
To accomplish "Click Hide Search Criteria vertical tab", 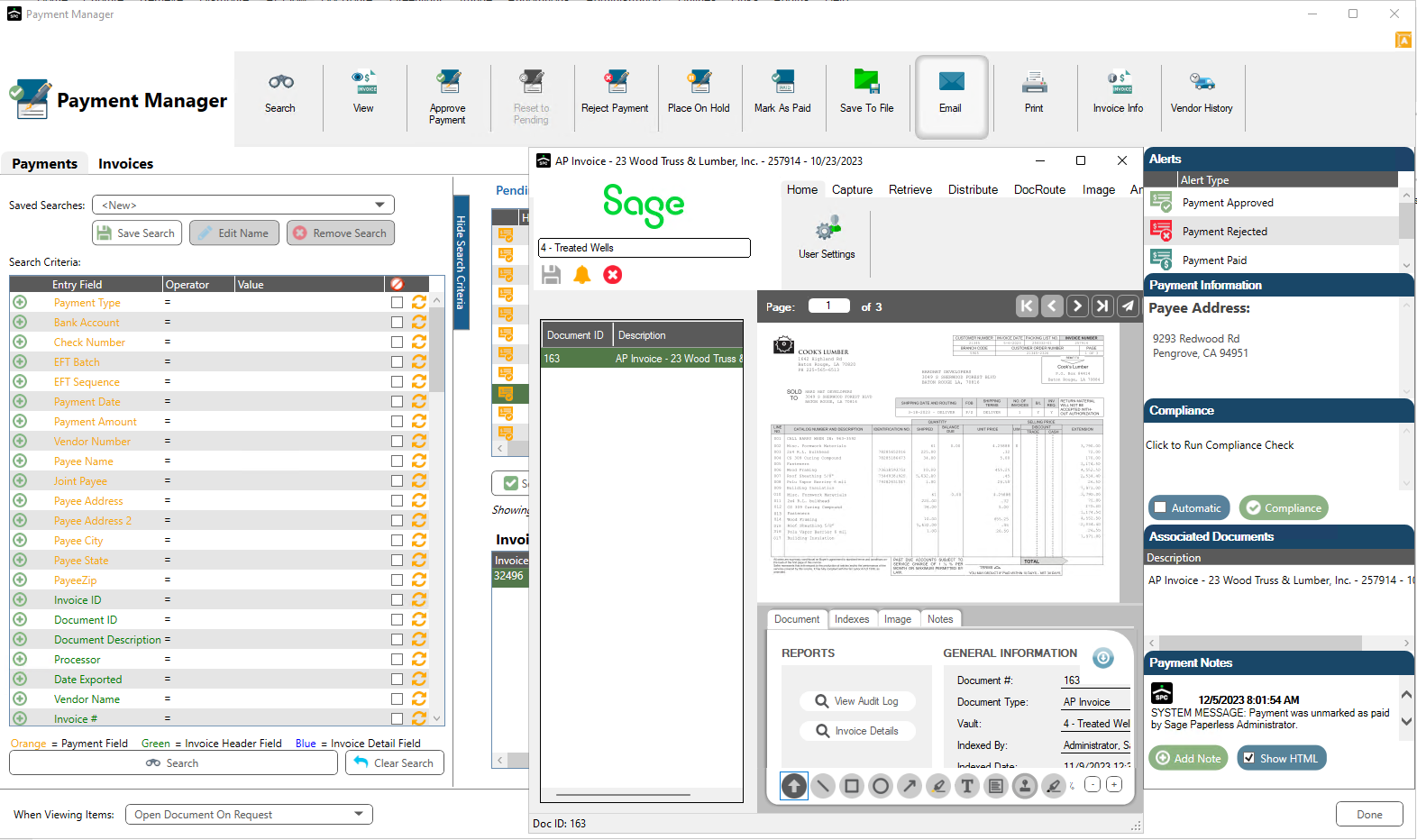I will coord(461,262).
